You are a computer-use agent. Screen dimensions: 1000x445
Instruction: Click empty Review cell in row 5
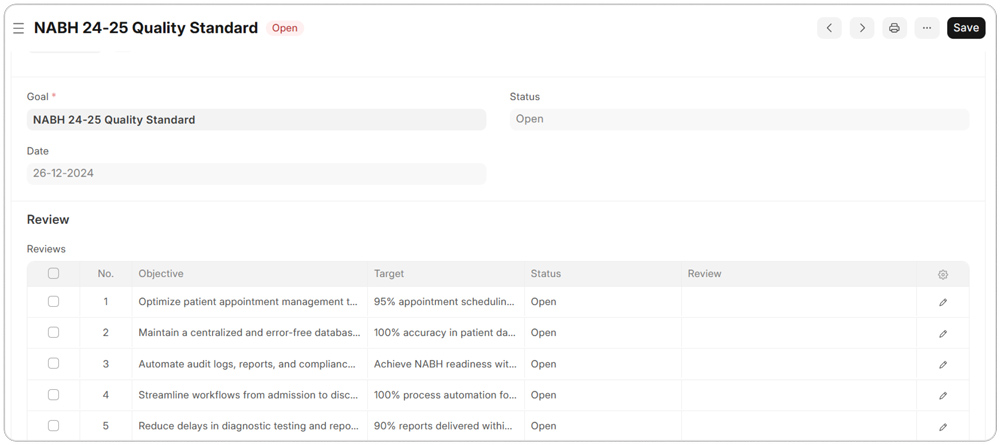coord(799,426)
